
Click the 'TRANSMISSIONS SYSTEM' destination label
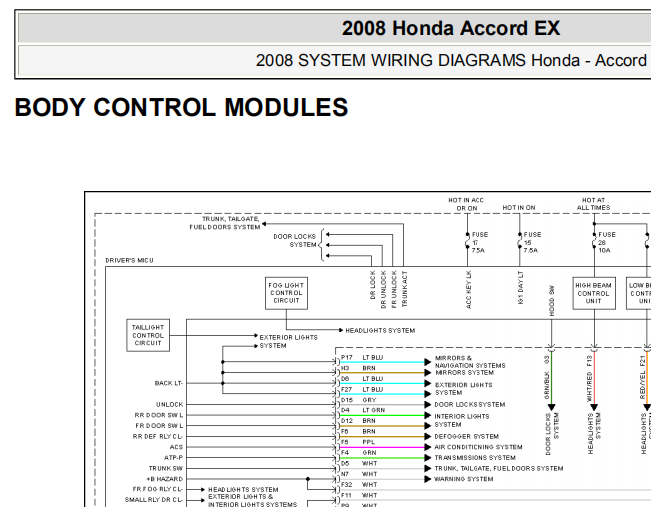[475, 458]
